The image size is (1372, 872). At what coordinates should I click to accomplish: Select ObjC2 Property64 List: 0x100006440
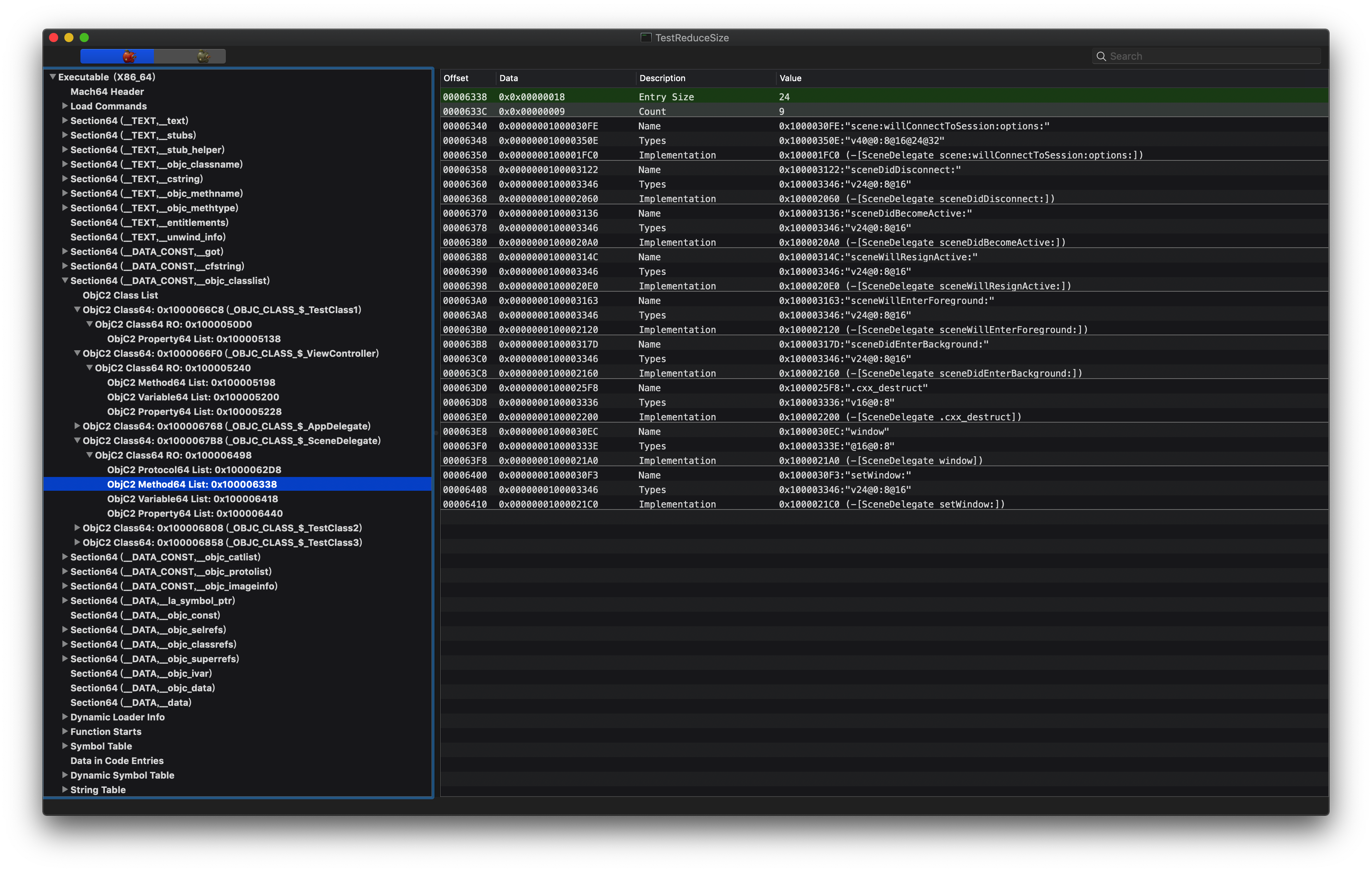pyautogui.click(x=238, y=513)
